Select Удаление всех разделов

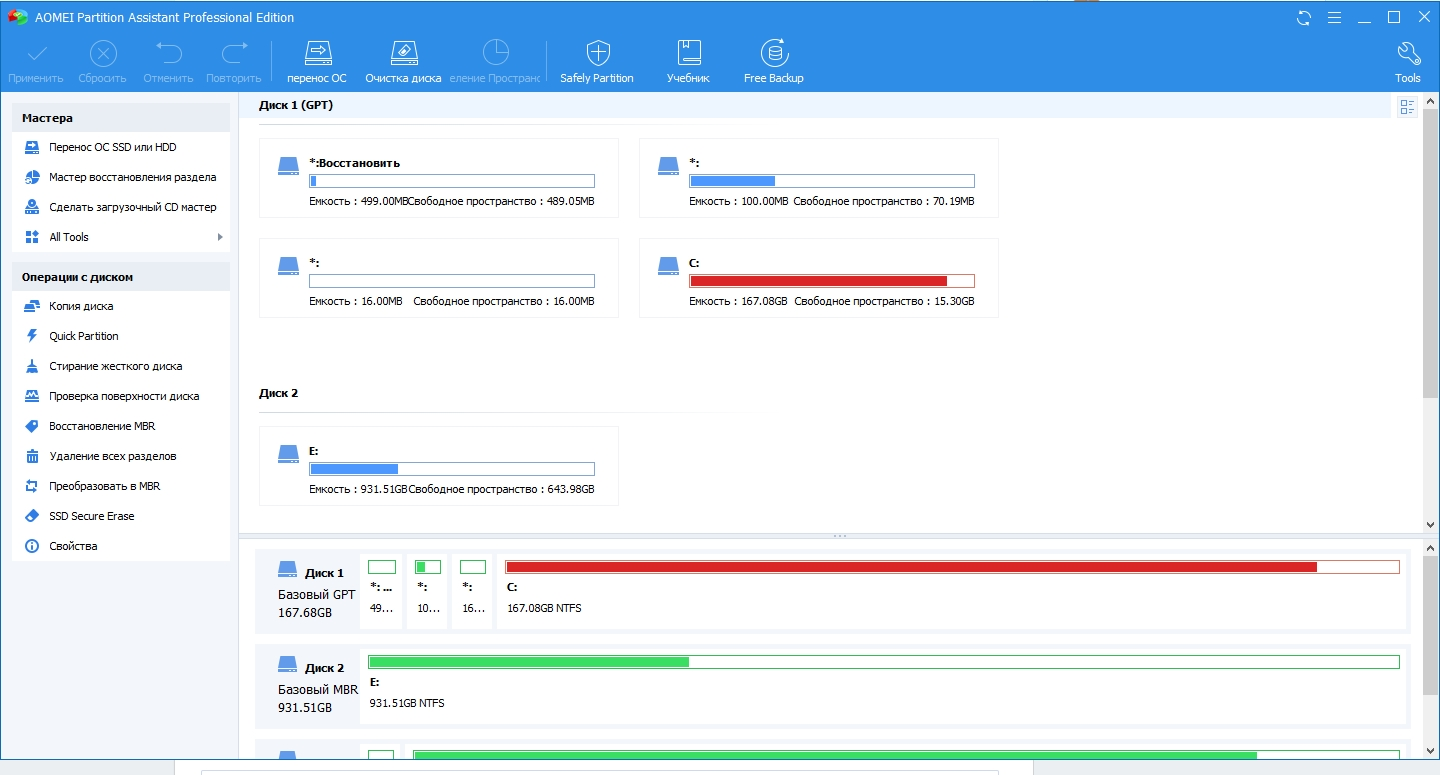click(120, 456)
